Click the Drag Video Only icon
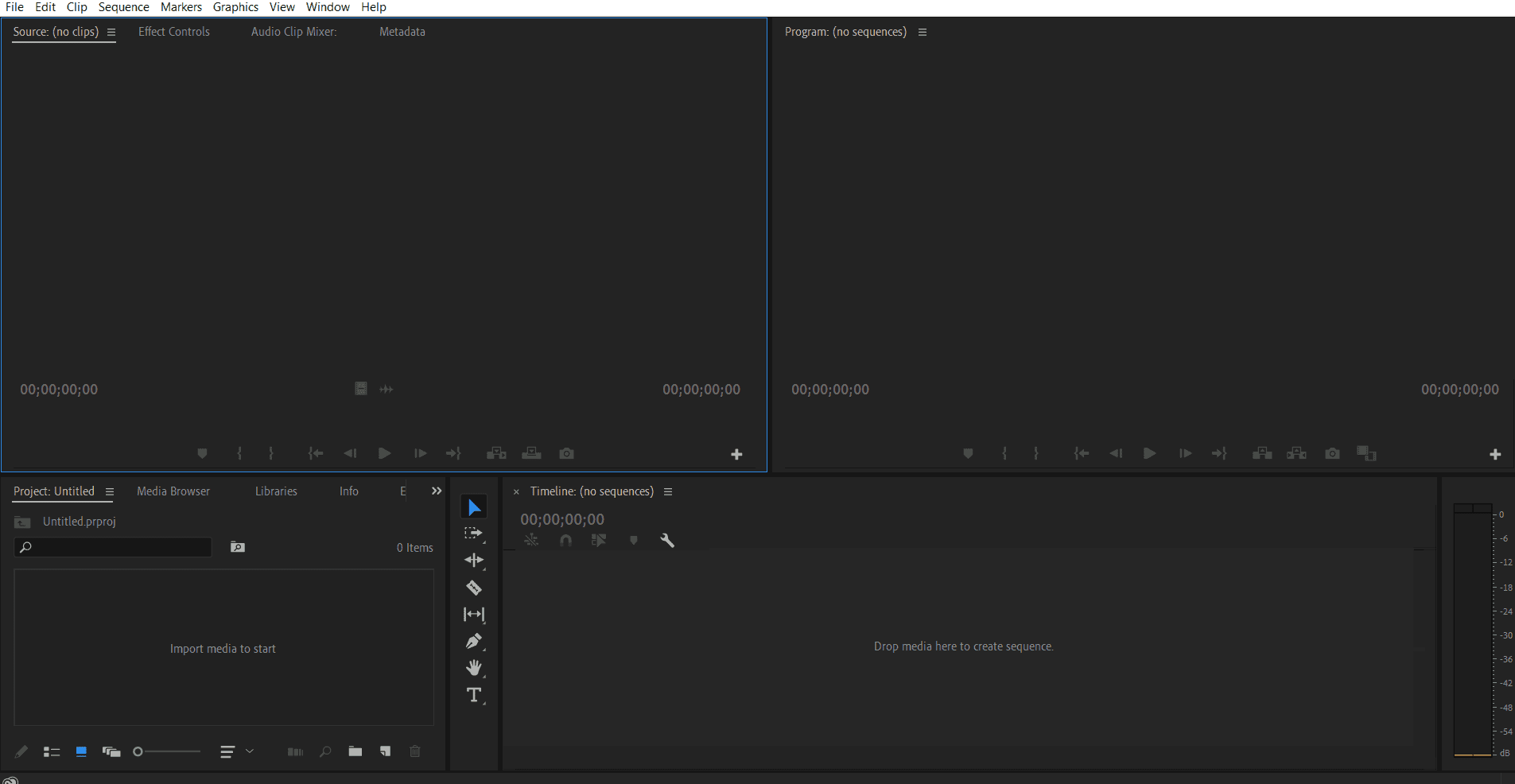 coord(361,389)
